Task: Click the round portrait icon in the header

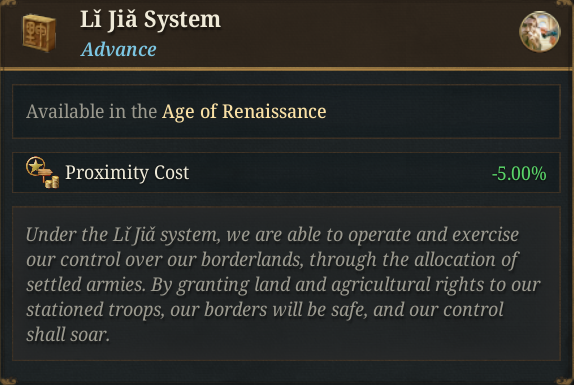Action: click(x=540, y=32)
